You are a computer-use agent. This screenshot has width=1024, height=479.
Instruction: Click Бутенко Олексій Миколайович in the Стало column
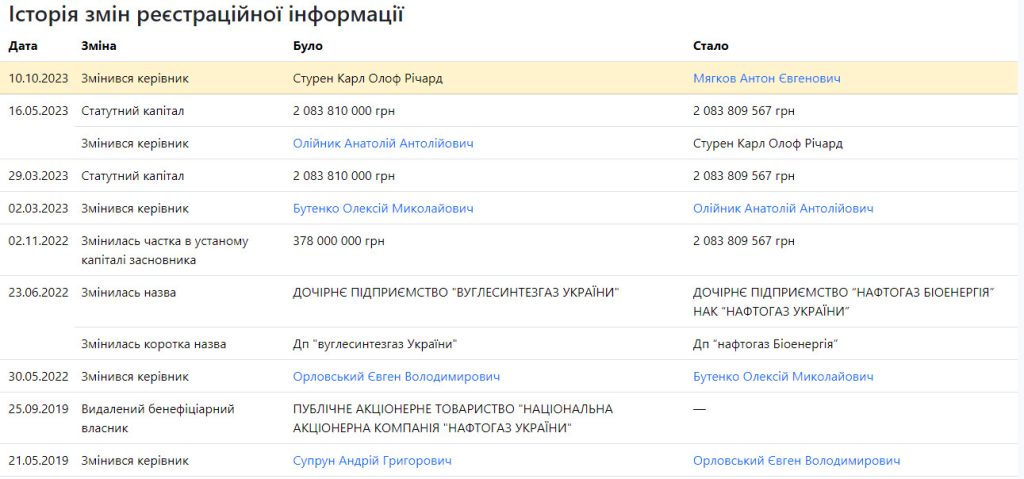click(x=783, y=376)
